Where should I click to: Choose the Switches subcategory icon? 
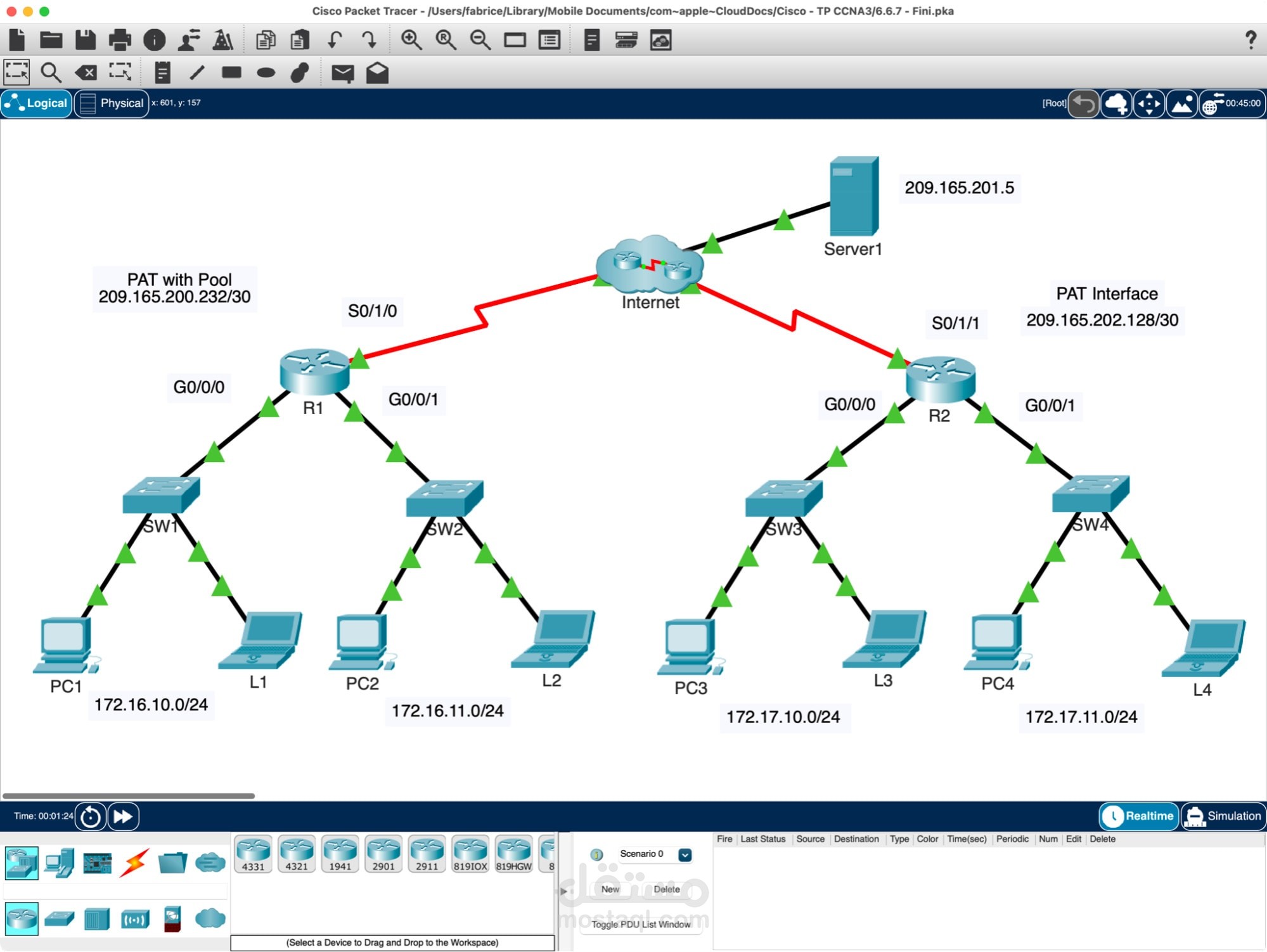click(x=60, y=918)
